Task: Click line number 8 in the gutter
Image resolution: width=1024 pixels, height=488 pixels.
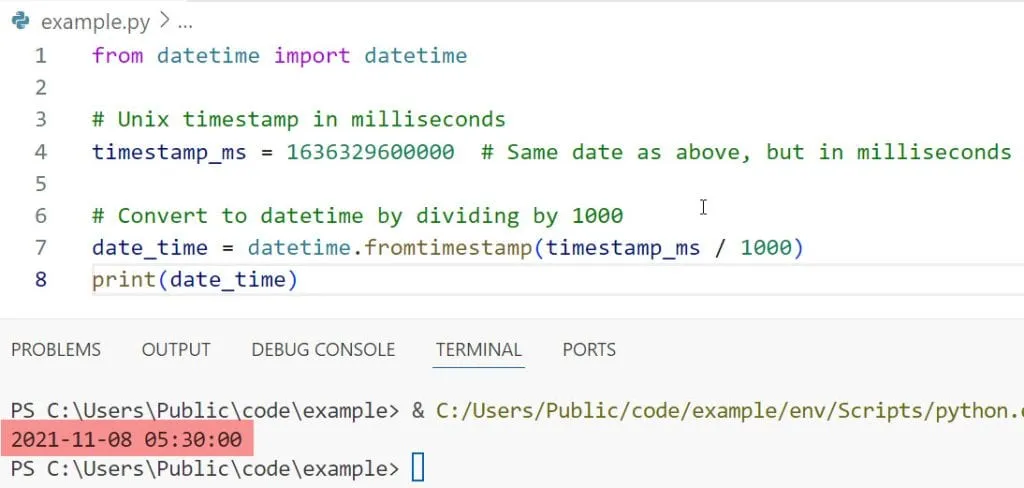Action: tap(41, 280)
